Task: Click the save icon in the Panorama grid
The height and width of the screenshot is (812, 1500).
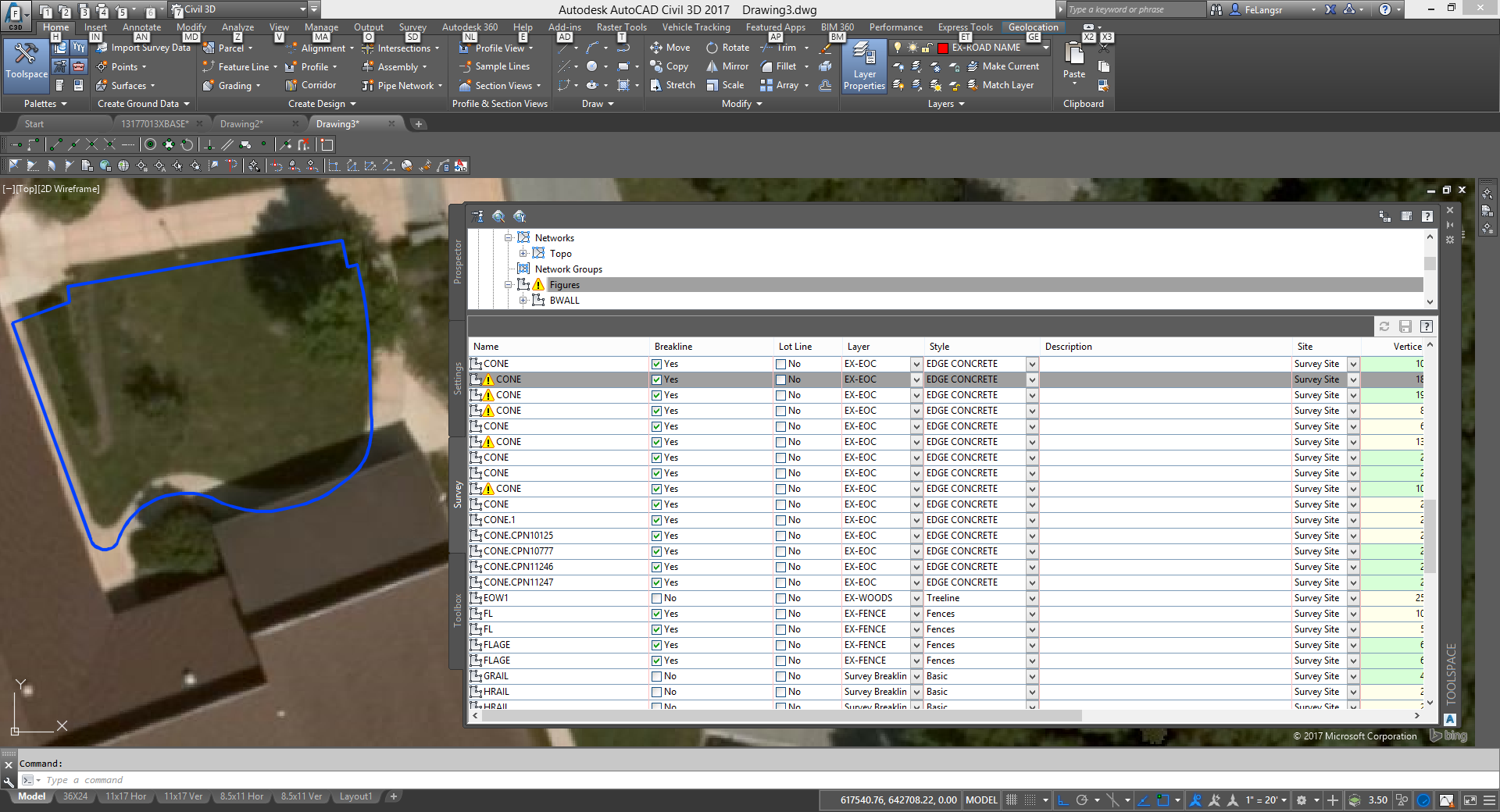Action: tap(1405, 326)
